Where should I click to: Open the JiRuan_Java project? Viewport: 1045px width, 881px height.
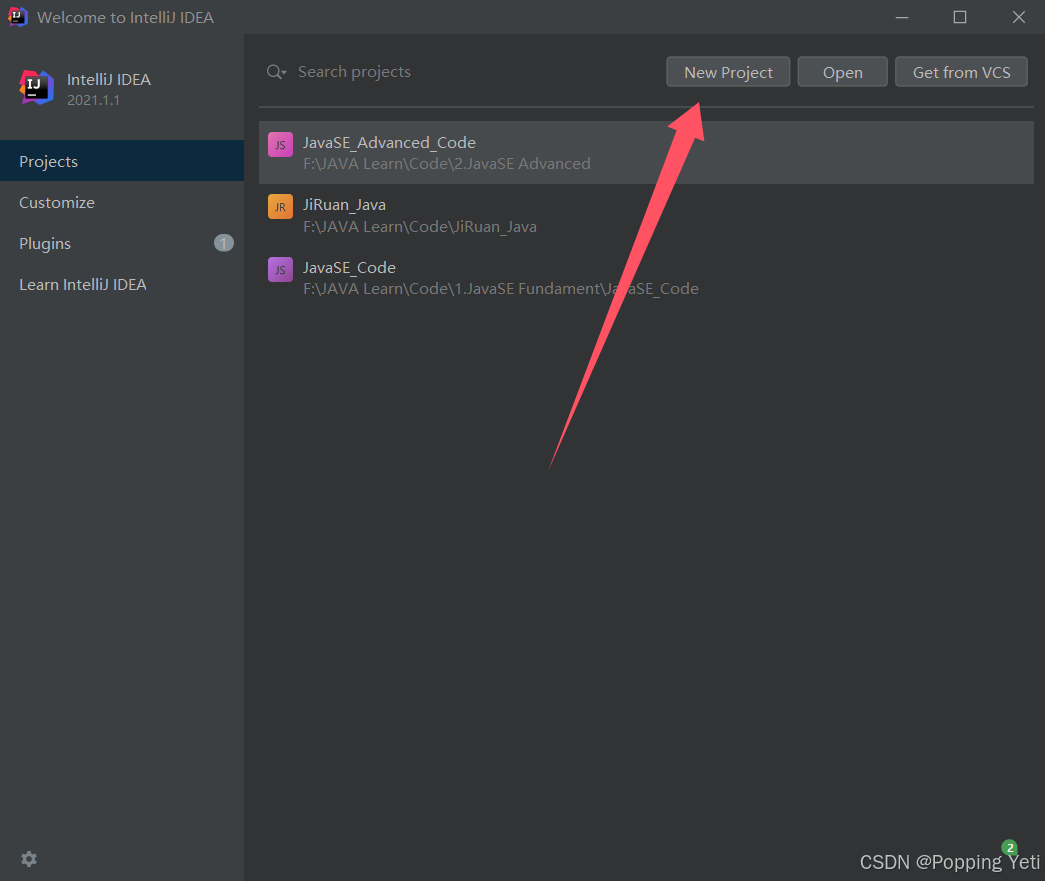pos(646,215)
